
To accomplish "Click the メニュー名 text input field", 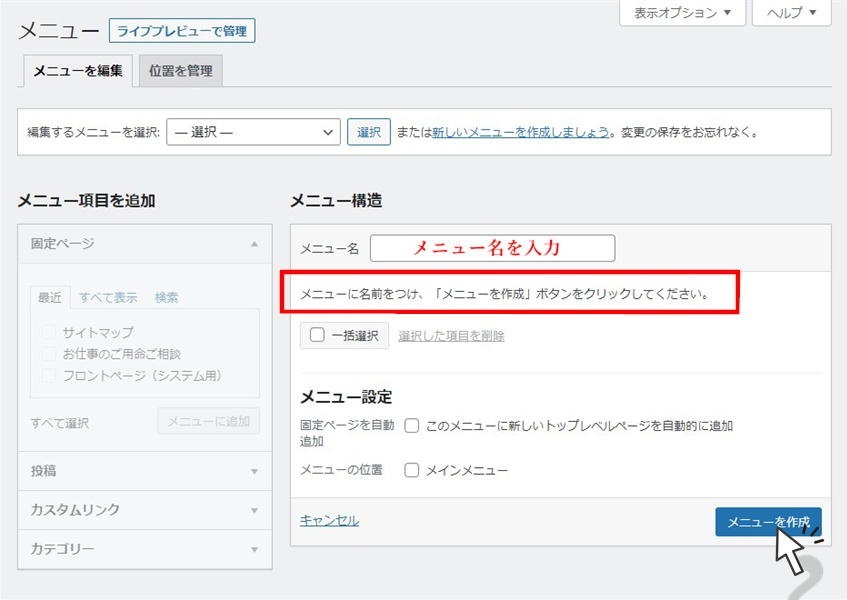I will pyautogui.click(x=492, y=248).
